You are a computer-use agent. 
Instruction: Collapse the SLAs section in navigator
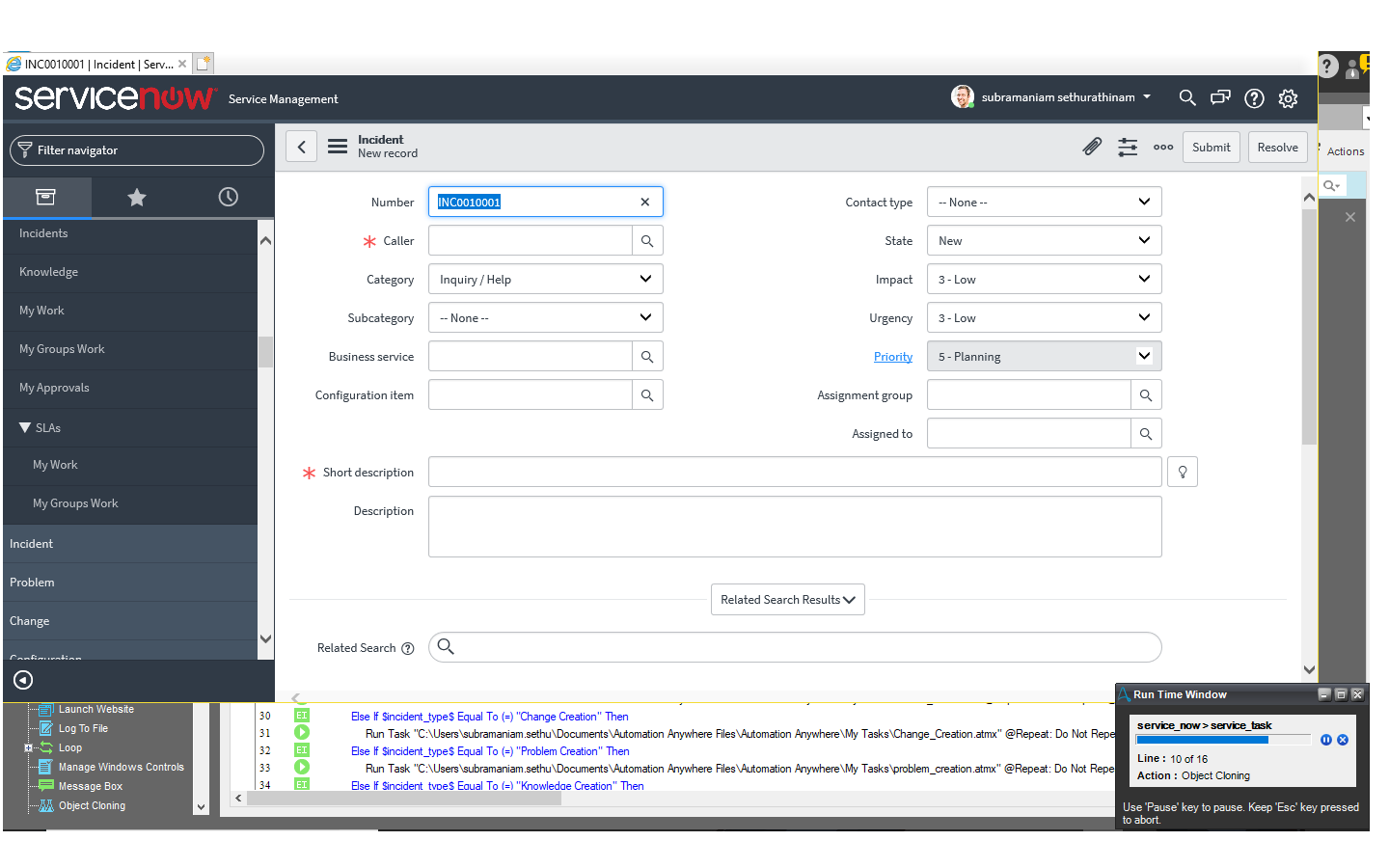click(x=25, y=427)
